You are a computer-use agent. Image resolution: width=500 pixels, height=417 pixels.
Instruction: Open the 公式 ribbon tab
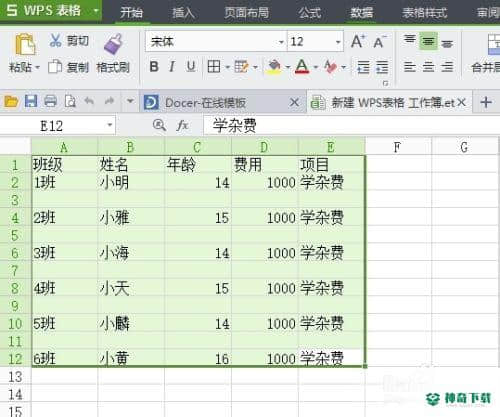(x=310, y=13)
